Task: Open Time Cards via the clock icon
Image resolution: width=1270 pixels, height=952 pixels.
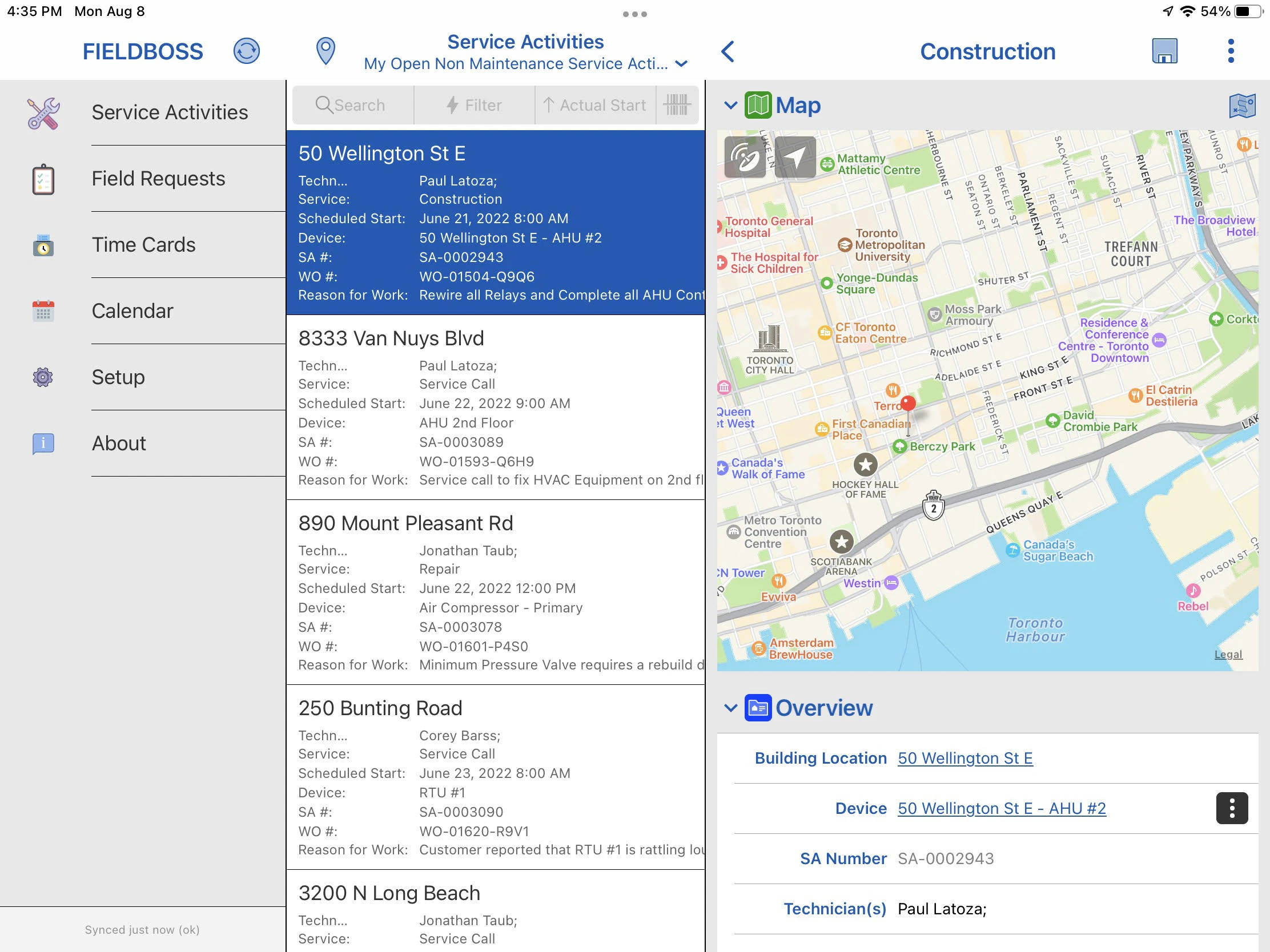Action: tap(42, 245)
